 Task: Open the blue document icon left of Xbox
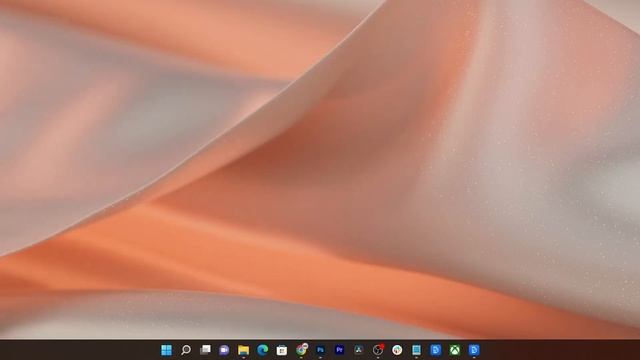point(436,350)
